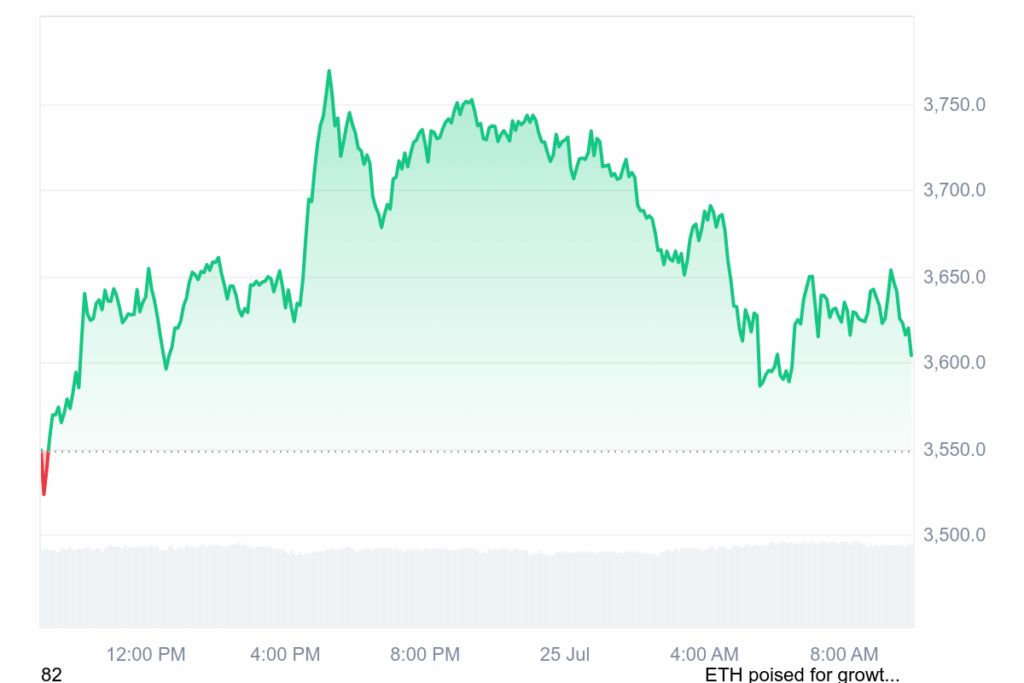1024x683 pixels.
Task: Click the last data point of the green line
Action: (x=911, y=354)
